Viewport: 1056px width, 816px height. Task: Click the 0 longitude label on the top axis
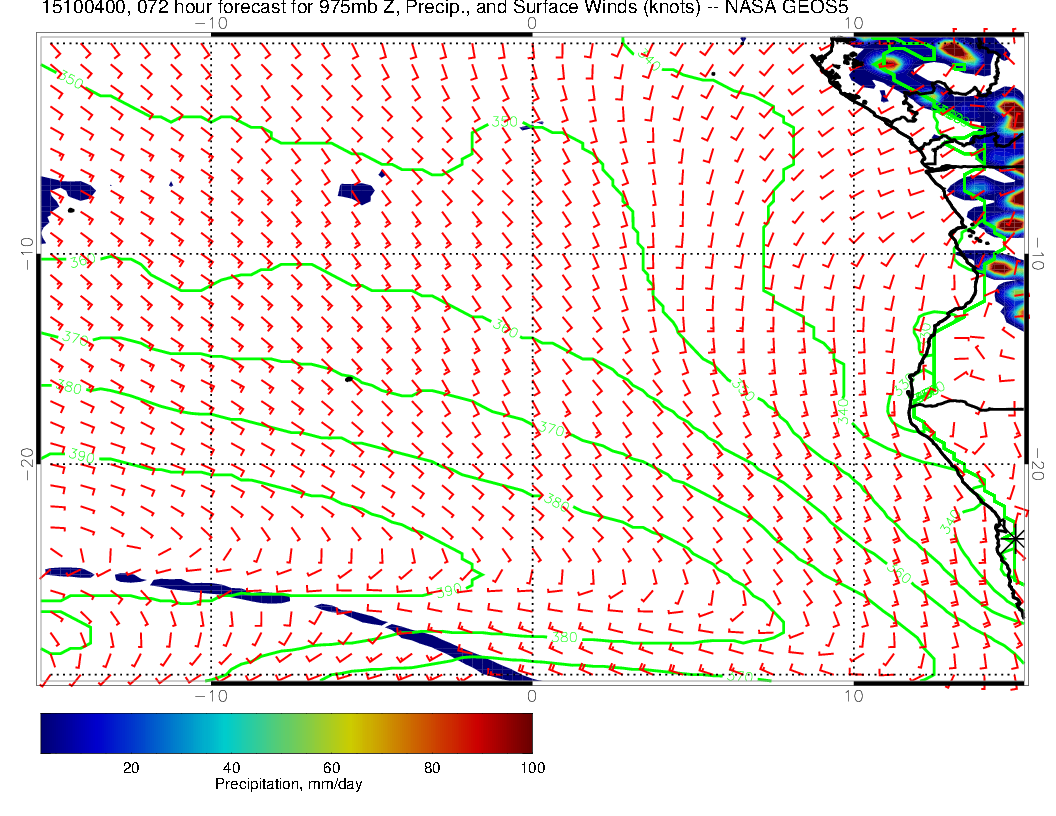[x=531, y=23]
